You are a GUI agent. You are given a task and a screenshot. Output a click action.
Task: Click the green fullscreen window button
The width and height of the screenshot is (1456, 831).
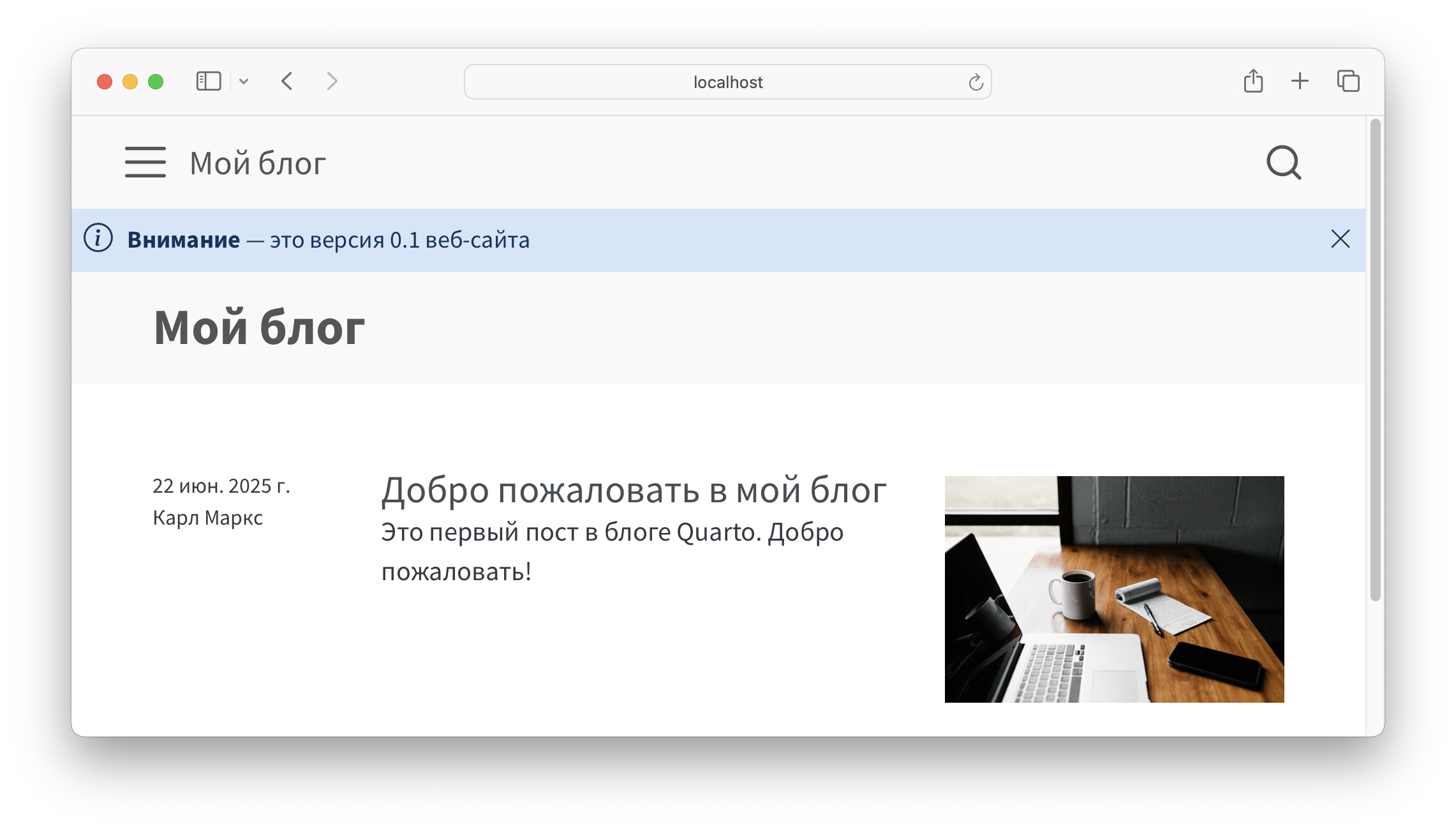[x=156, y=82]
